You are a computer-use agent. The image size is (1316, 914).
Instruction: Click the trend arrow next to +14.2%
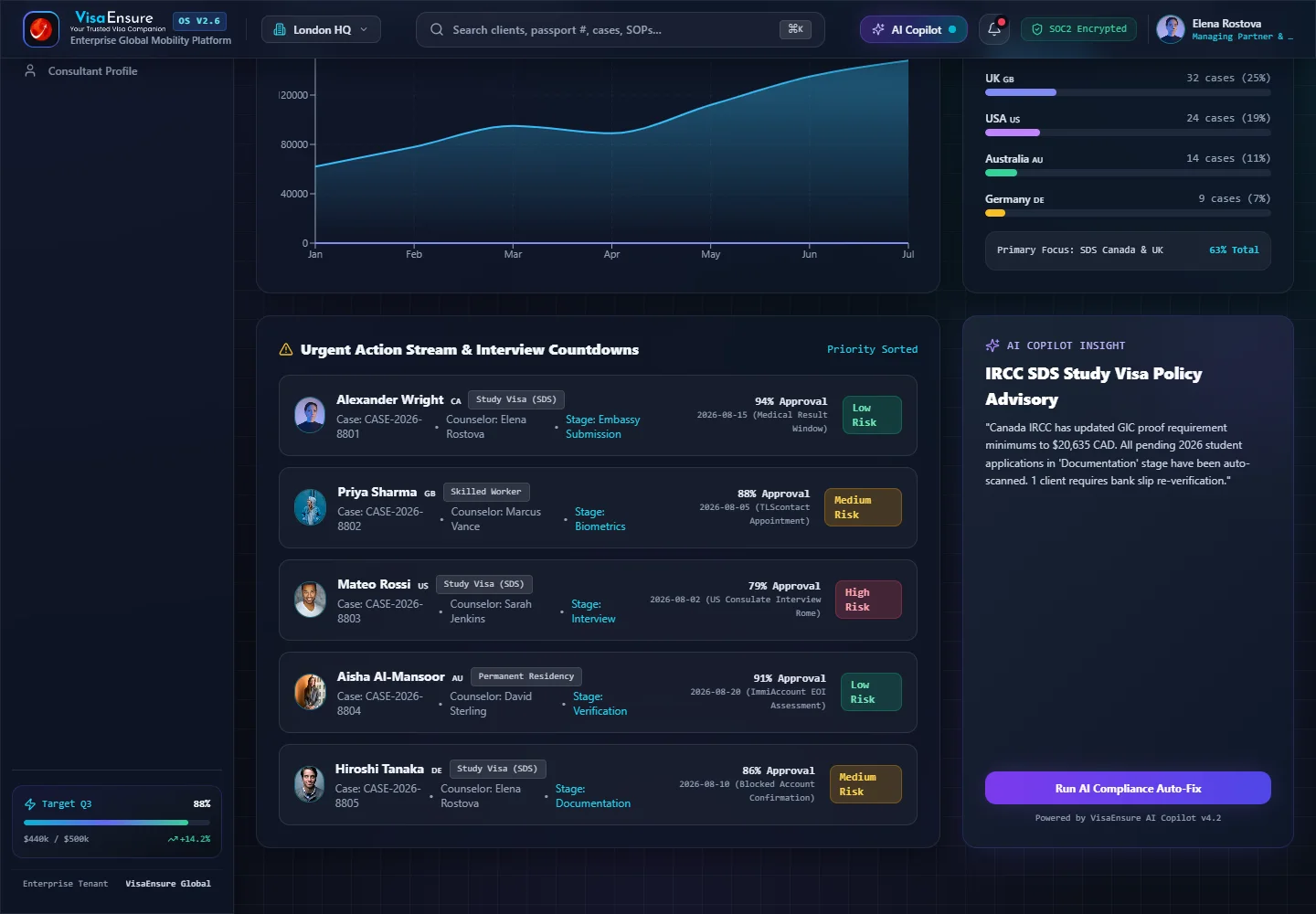pyautogui.click(x=173, y=839)
